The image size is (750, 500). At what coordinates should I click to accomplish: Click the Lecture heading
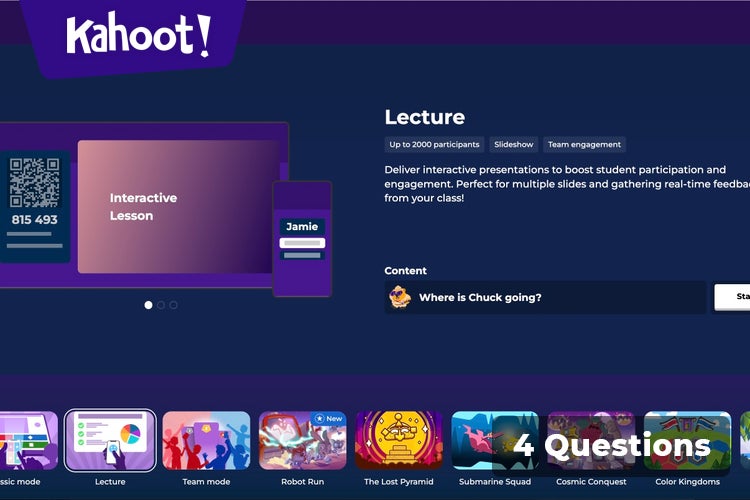tap(425, 117)
